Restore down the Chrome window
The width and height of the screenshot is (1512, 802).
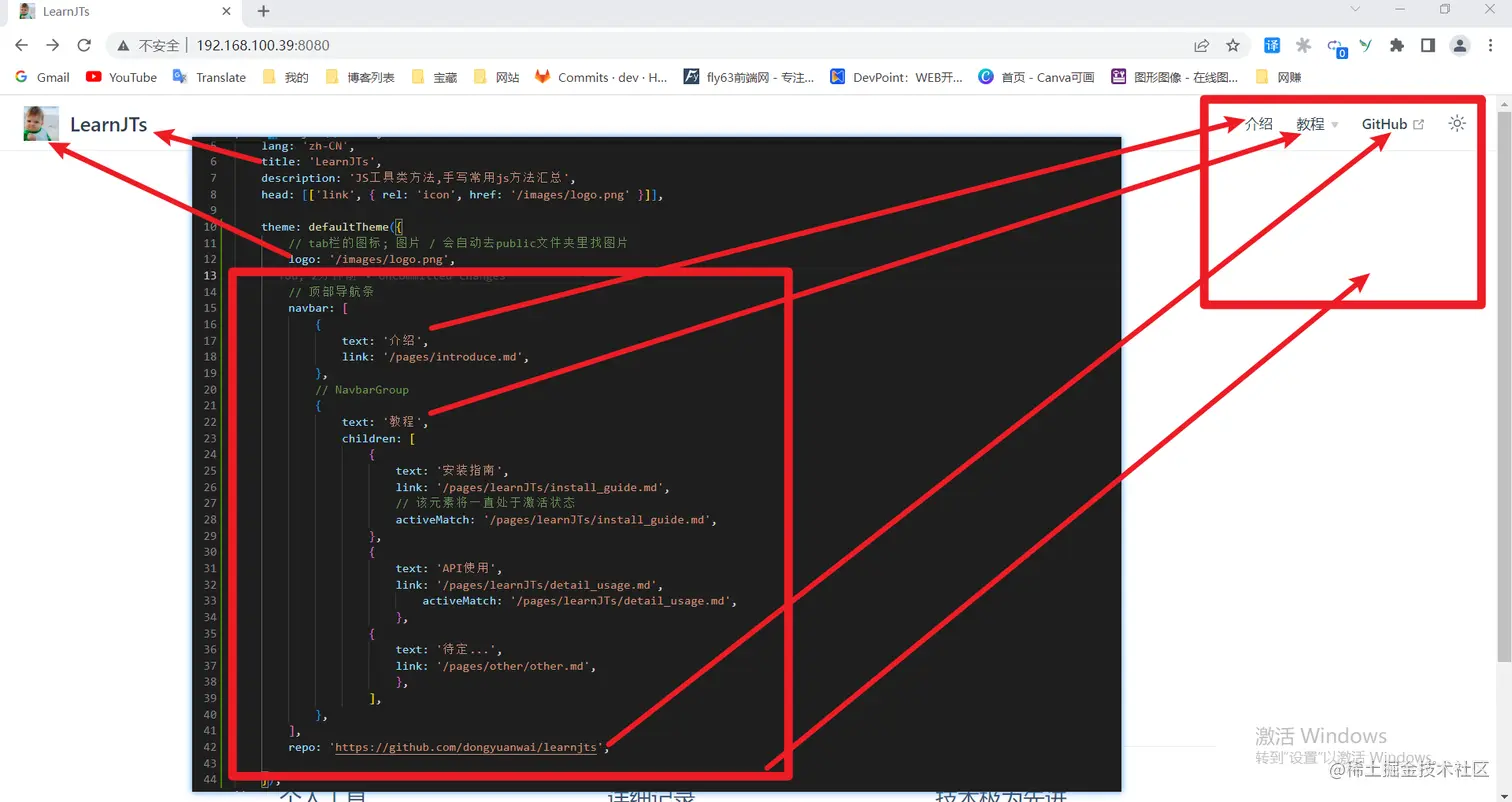(x=1444, y=9)
